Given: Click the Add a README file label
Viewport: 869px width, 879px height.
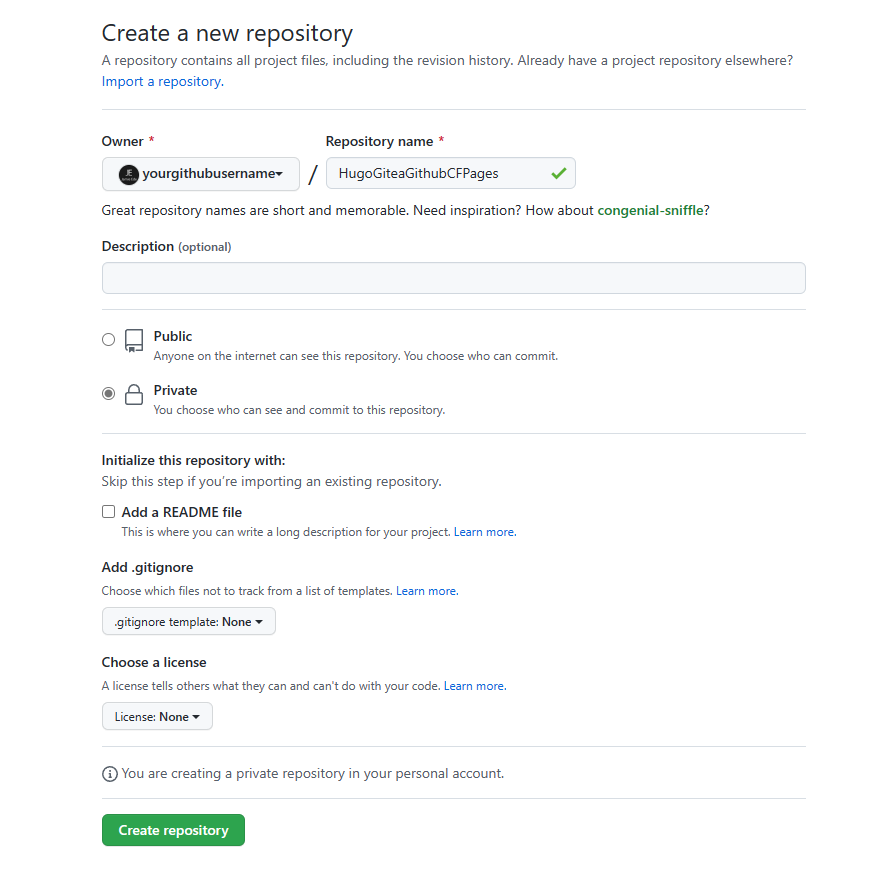Looking at the screenshot, I should [x=182, y=512].
